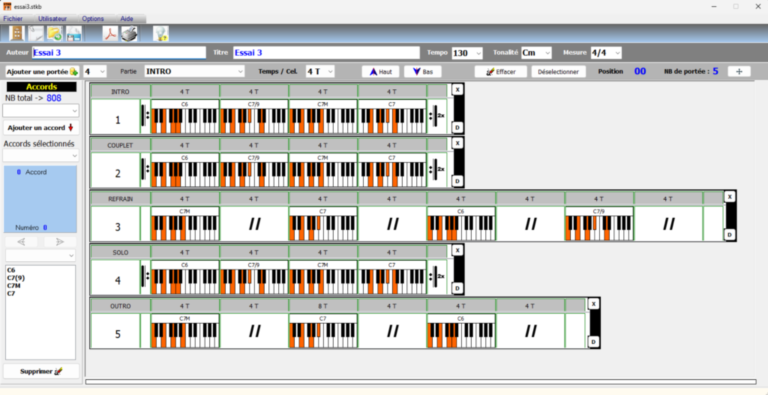
Task: Click the X on the COUPLET staff
Action: tap(457, 143)
